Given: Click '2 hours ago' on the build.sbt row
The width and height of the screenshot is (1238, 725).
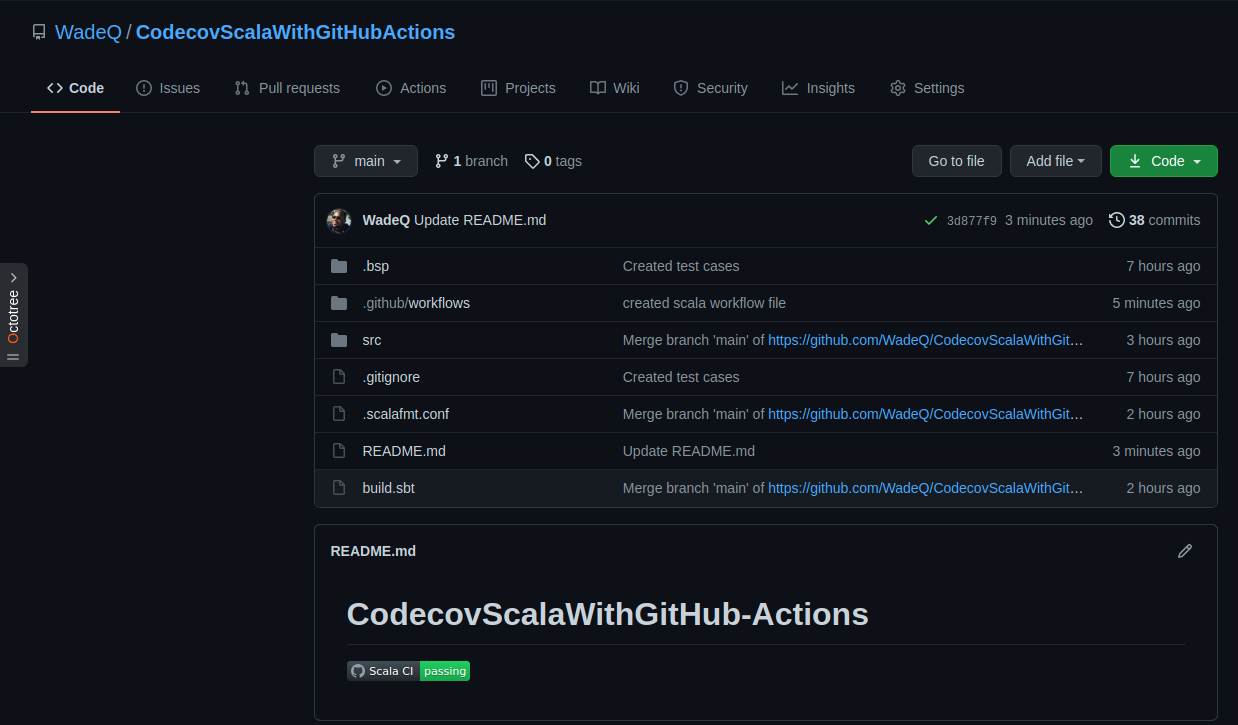Looking at the screenshot, I should (1164, 488).
